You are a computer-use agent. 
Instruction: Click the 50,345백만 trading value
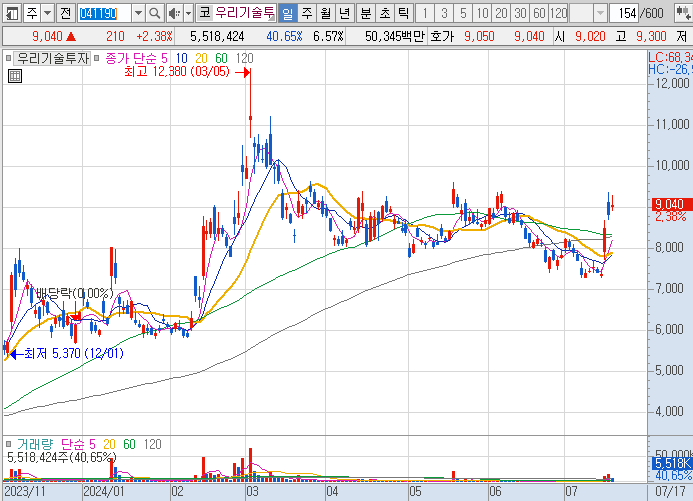click(x=394, y=36)
